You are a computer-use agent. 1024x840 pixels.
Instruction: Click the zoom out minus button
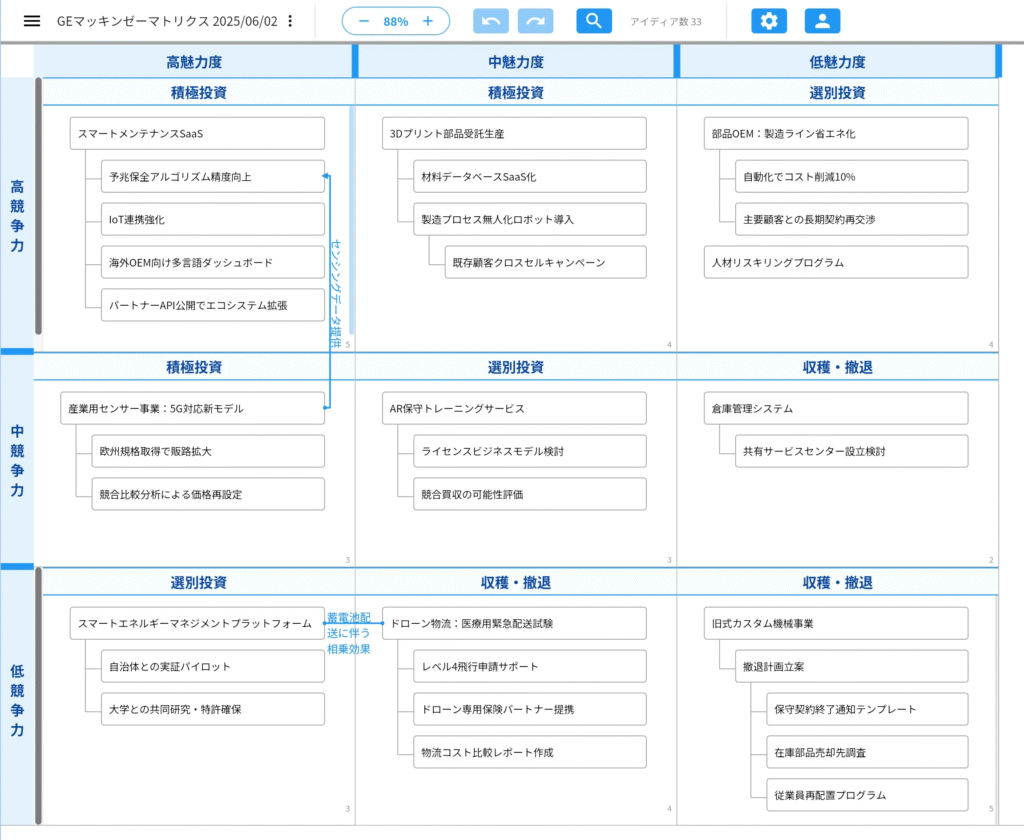point(364,21)
